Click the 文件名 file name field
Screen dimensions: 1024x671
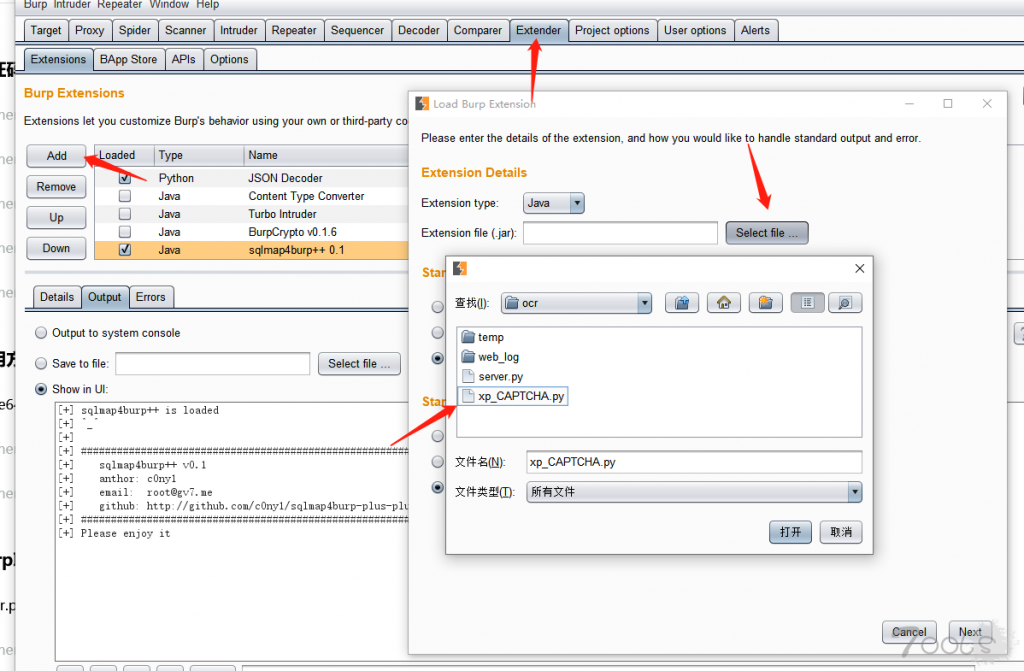coord(694,462)
